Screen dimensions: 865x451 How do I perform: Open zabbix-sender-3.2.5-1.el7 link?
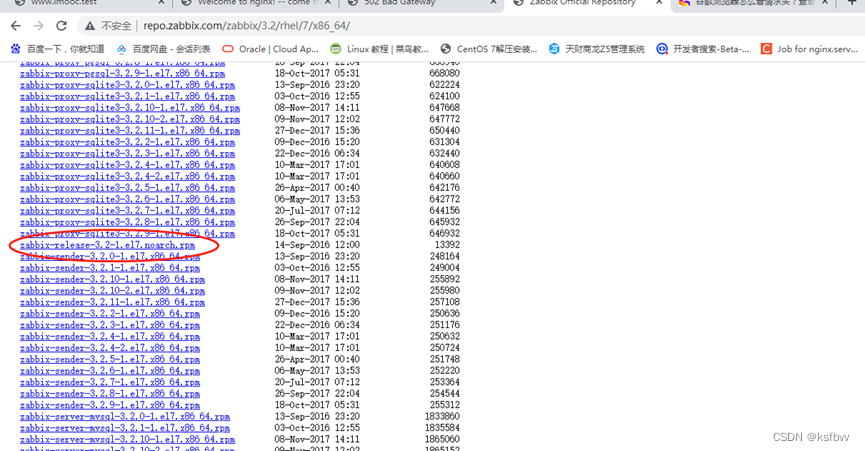[x=110, y=359]
